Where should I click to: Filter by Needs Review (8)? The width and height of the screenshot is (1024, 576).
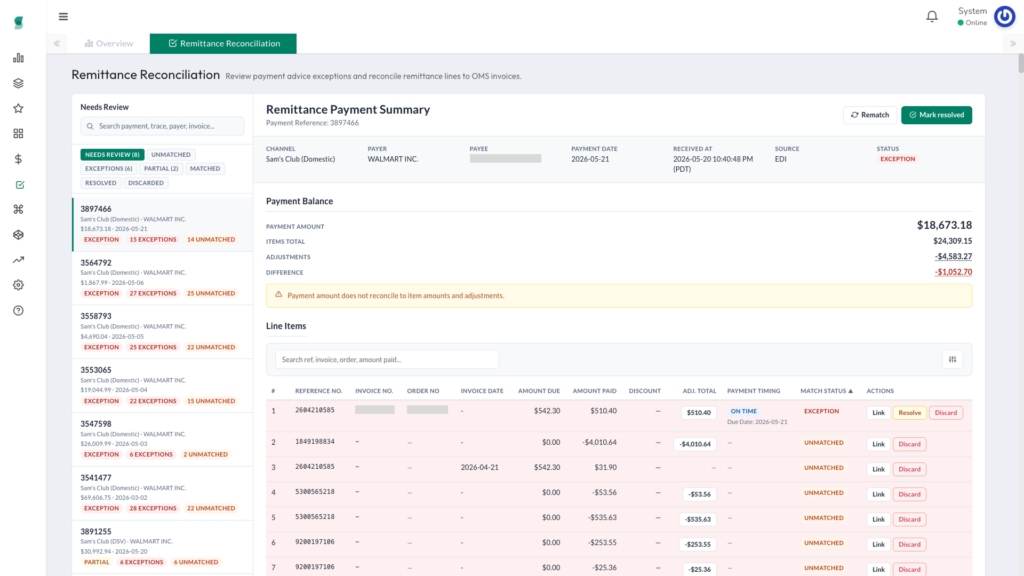pyautogui.click(x=112, y=155)
